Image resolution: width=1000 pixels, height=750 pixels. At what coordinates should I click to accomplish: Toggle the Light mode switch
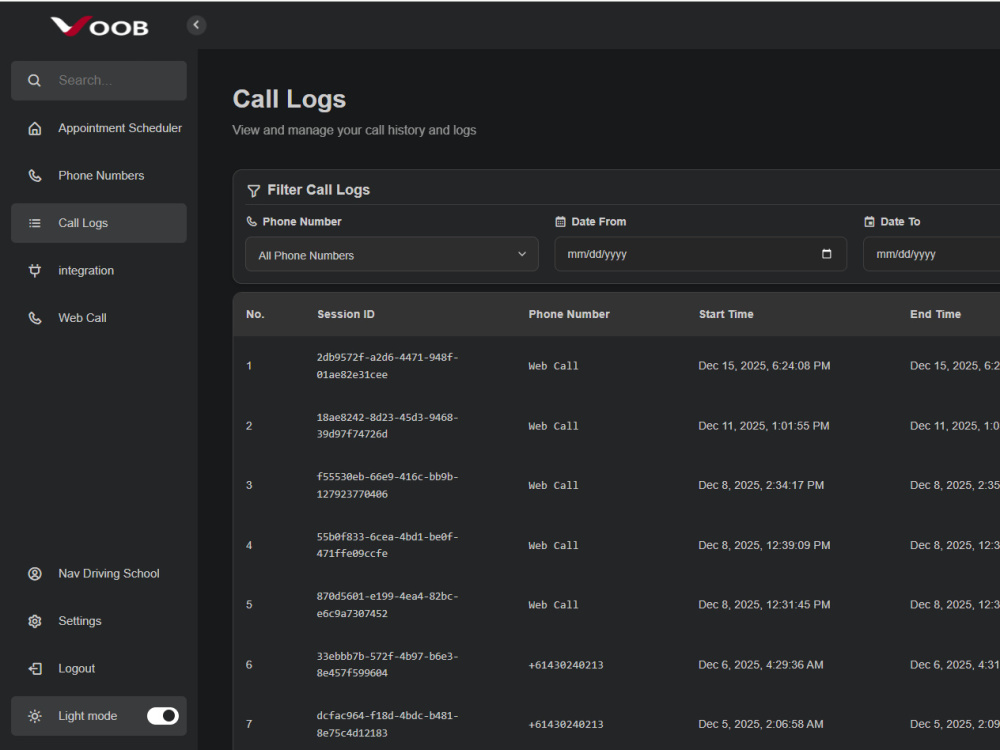click(163, 716)
